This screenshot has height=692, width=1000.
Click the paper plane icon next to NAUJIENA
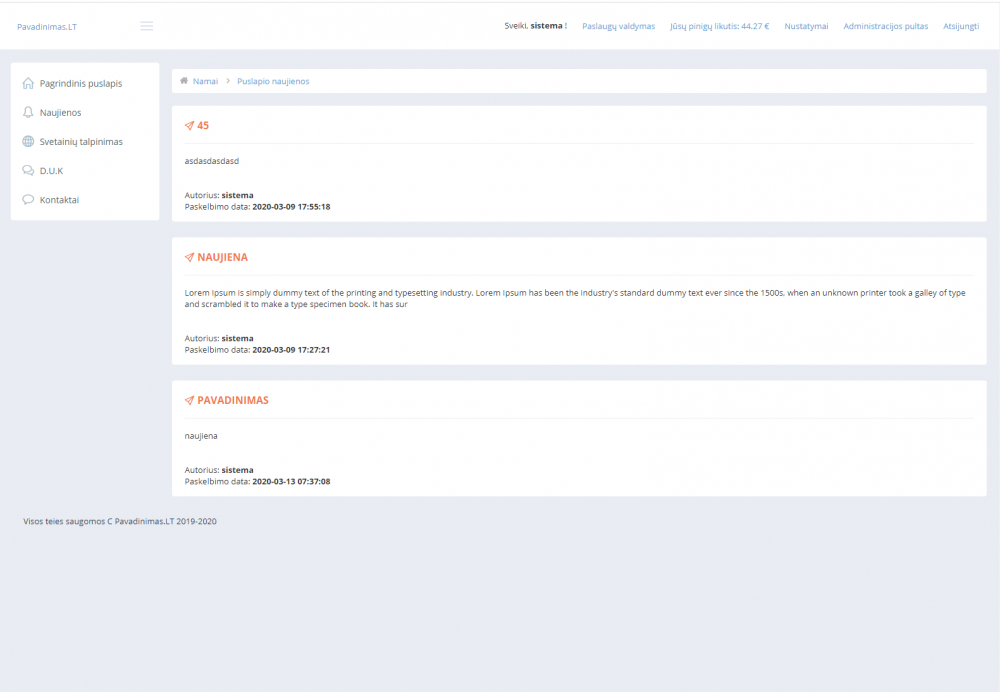click(x=189, y=257)
